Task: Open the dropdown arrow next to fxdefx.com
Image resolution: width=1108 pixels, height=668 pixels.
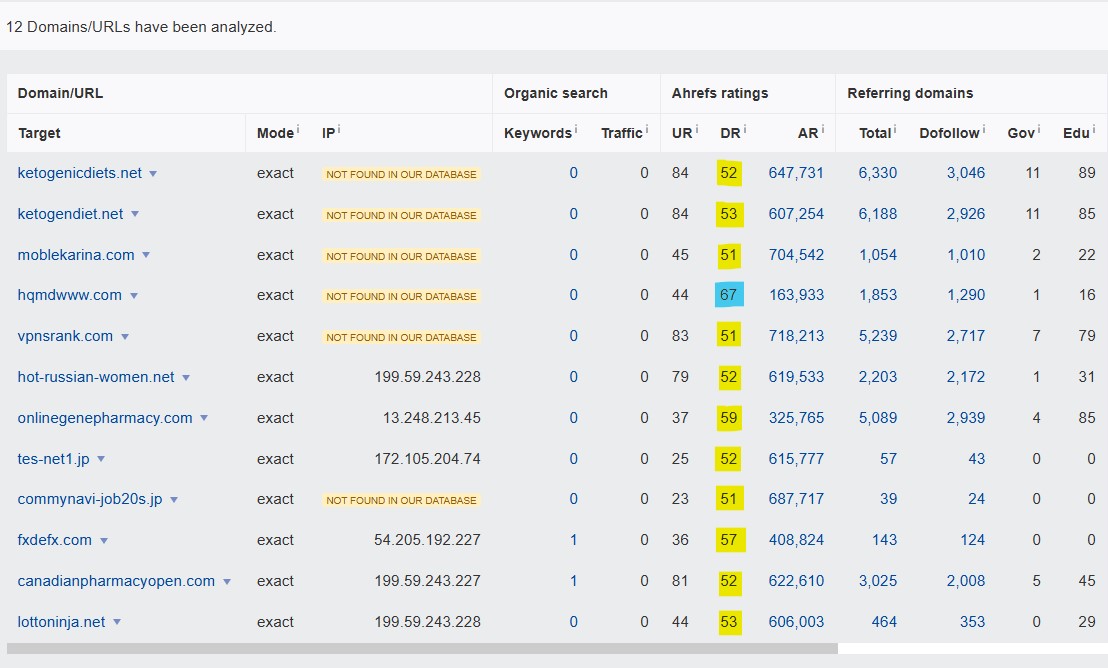Action: [x=104, y=541]
